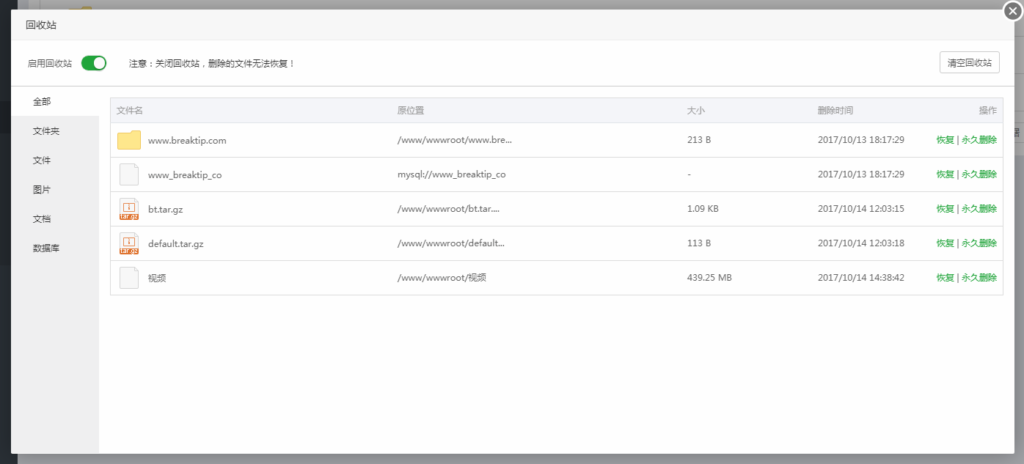Select the 全部 category tab
The width and height of the screenshot is (1024, 464).
pyautogui.click(x=42, y=102)
